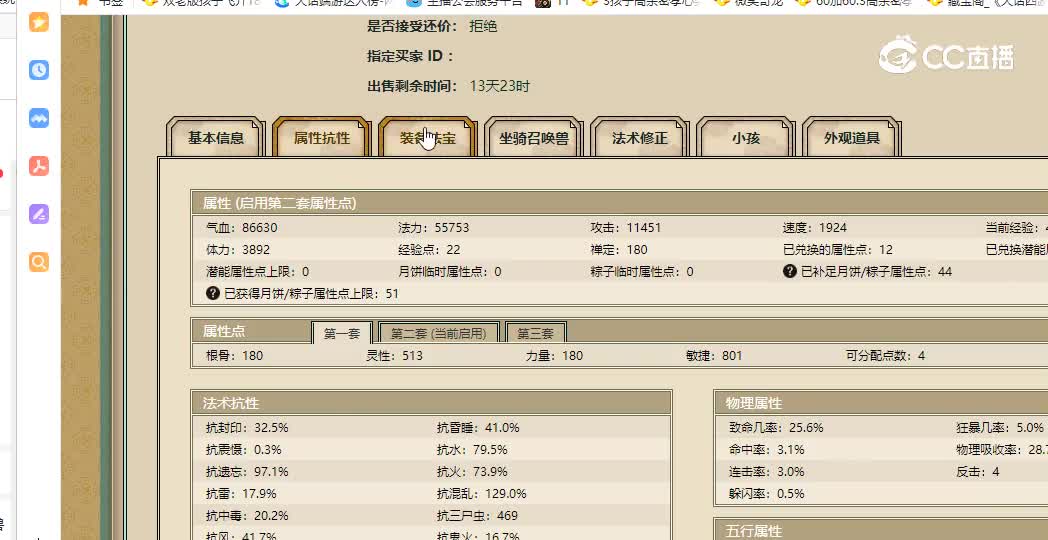
Task: Click the 粽子临时属性点: 0 text
Action: coord(642,272)
